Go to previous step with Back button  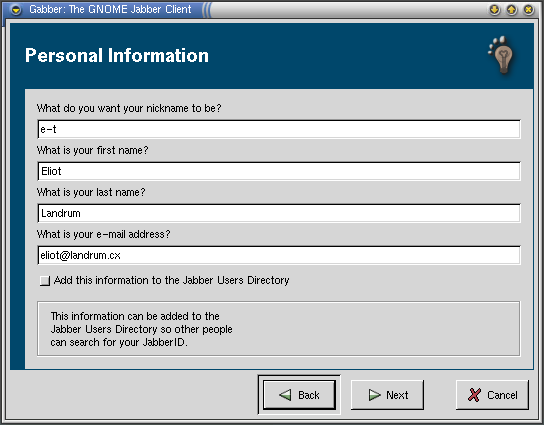point(299,395)
